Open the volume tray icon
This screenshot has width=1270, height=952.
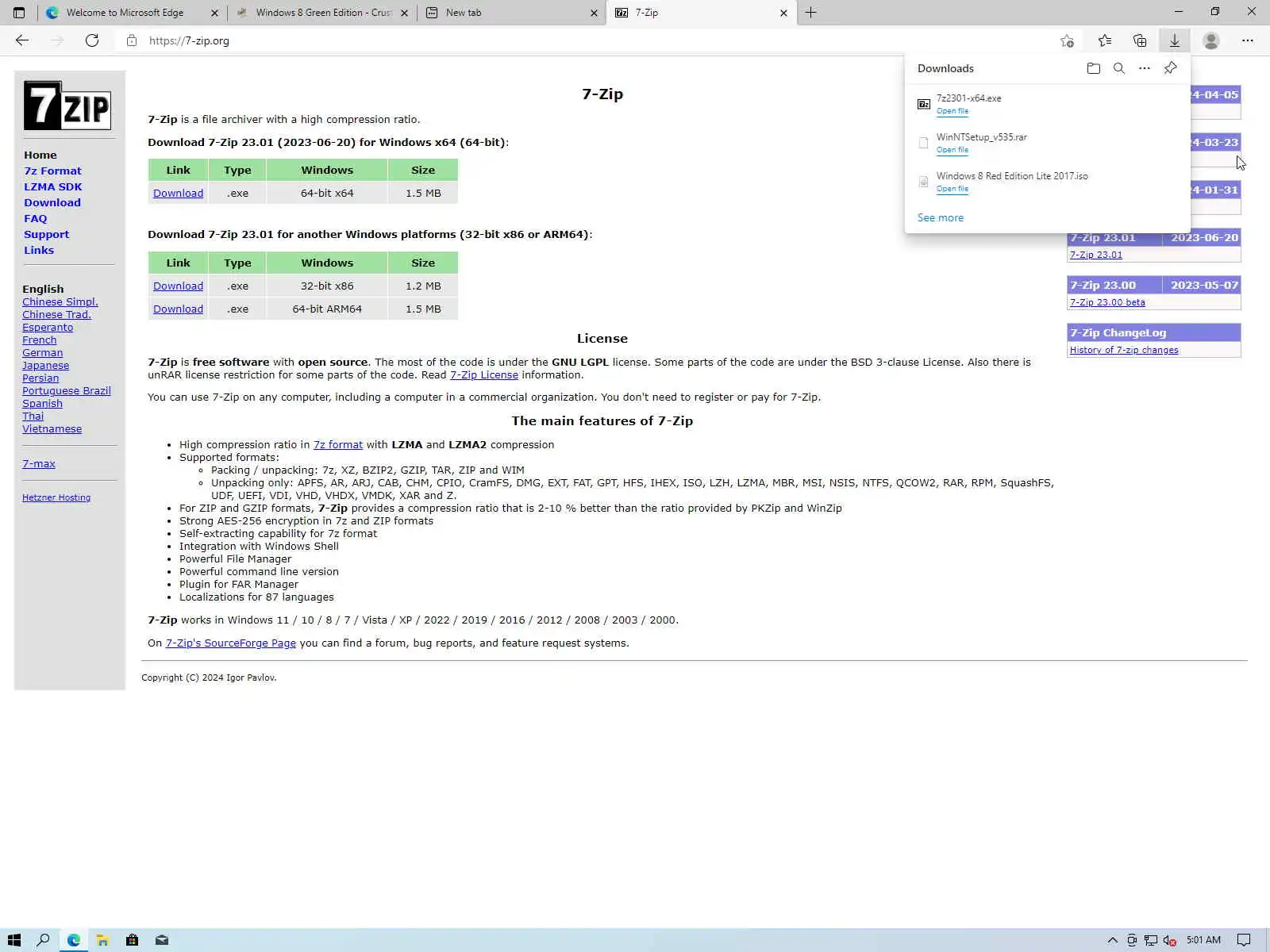(1169, 941)
